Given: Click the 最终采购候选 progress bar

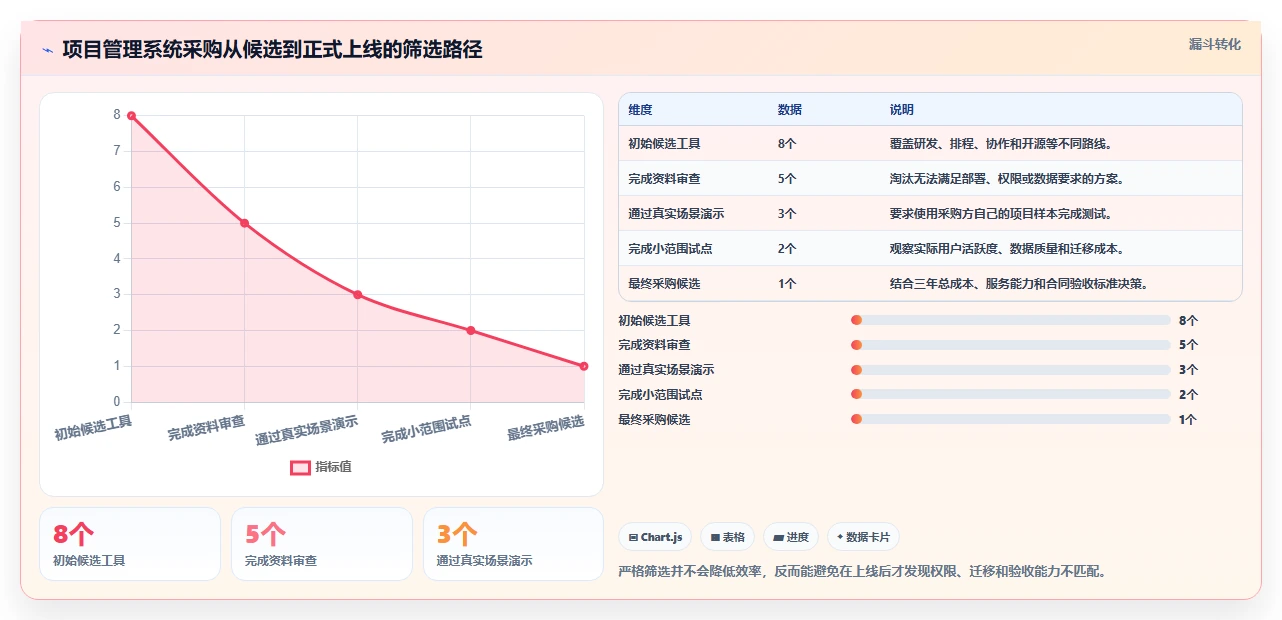Looking at the screenshot, I should (1010, 420).
